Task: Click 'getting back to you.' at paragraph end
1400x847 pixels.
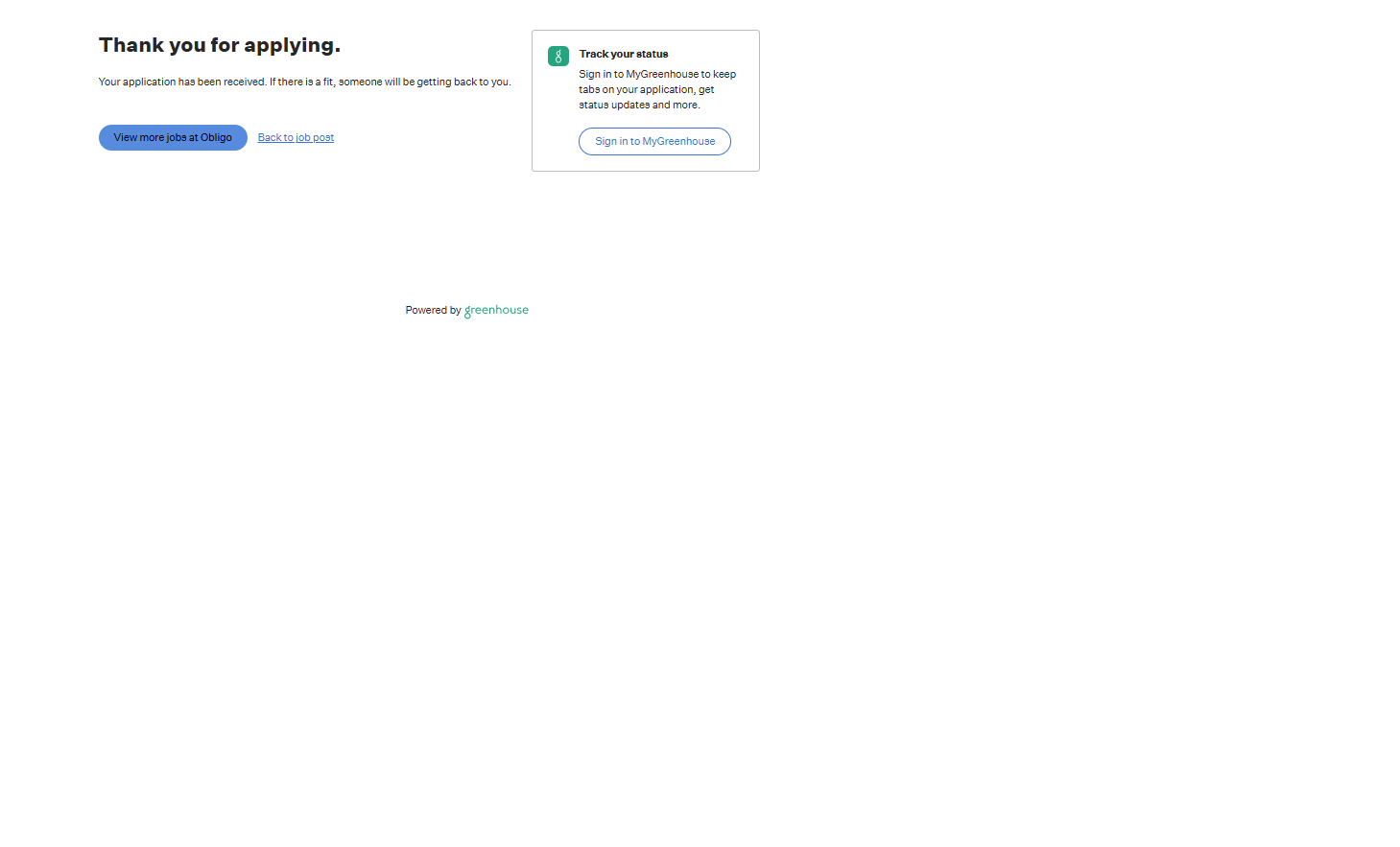Action: [463, 82]
